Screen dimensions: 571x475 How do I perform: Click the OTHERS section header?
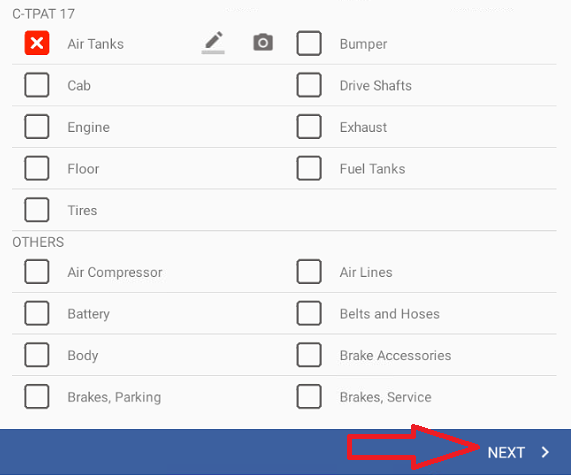38,242
